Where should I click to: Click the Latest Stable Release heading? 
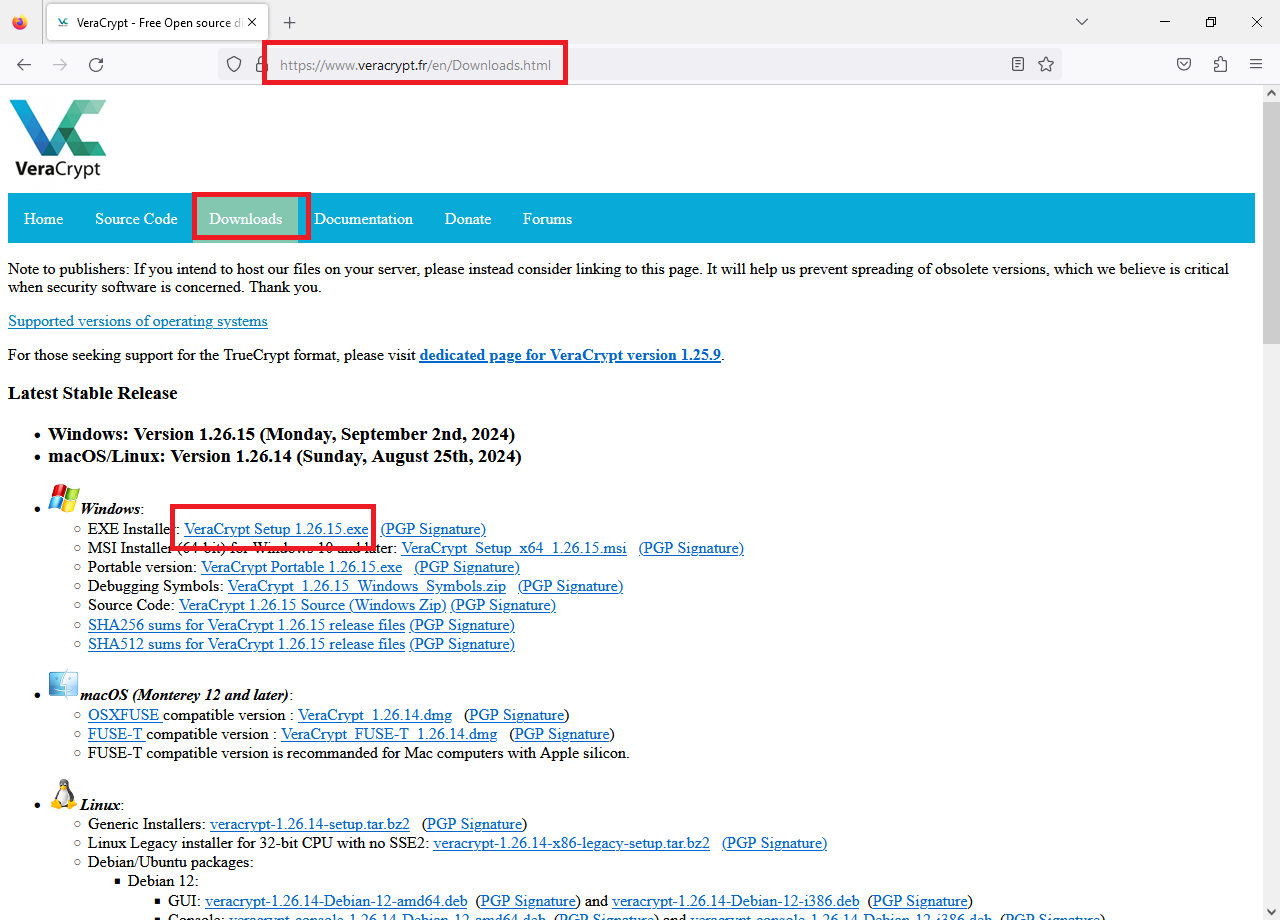click(93, 393)
